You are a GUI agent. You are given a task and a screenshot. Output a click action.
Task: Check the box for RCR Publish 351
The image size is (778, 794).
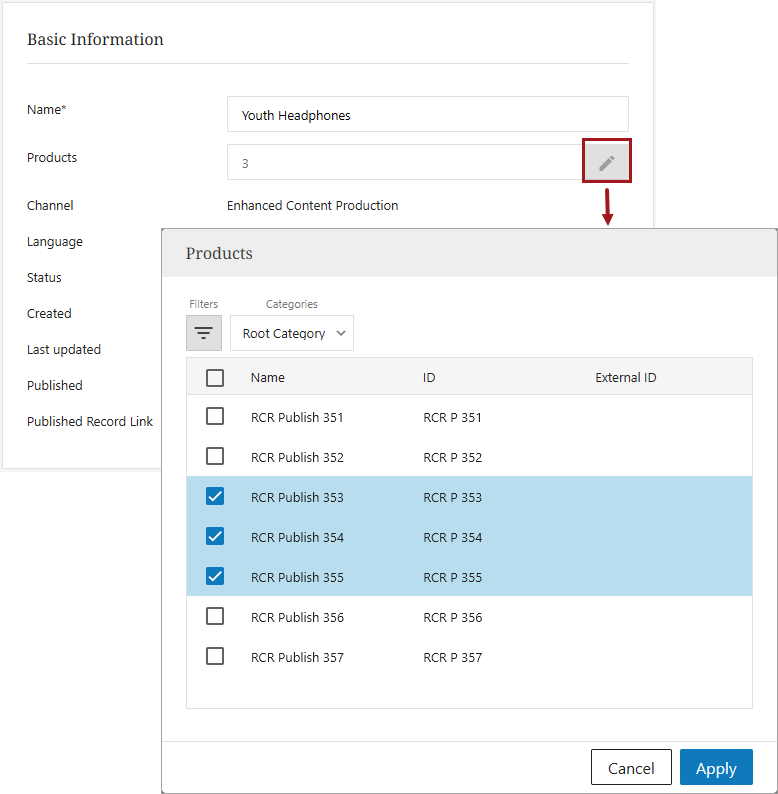tap(215, 416)
